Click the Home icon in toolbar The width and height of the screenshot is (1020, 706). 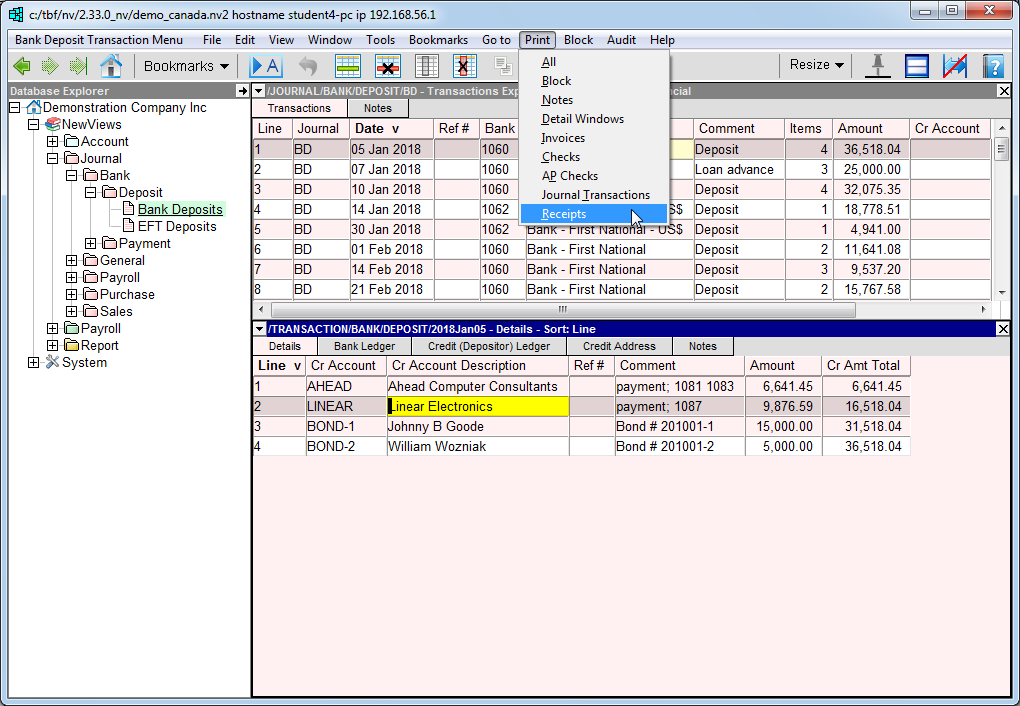111,66
